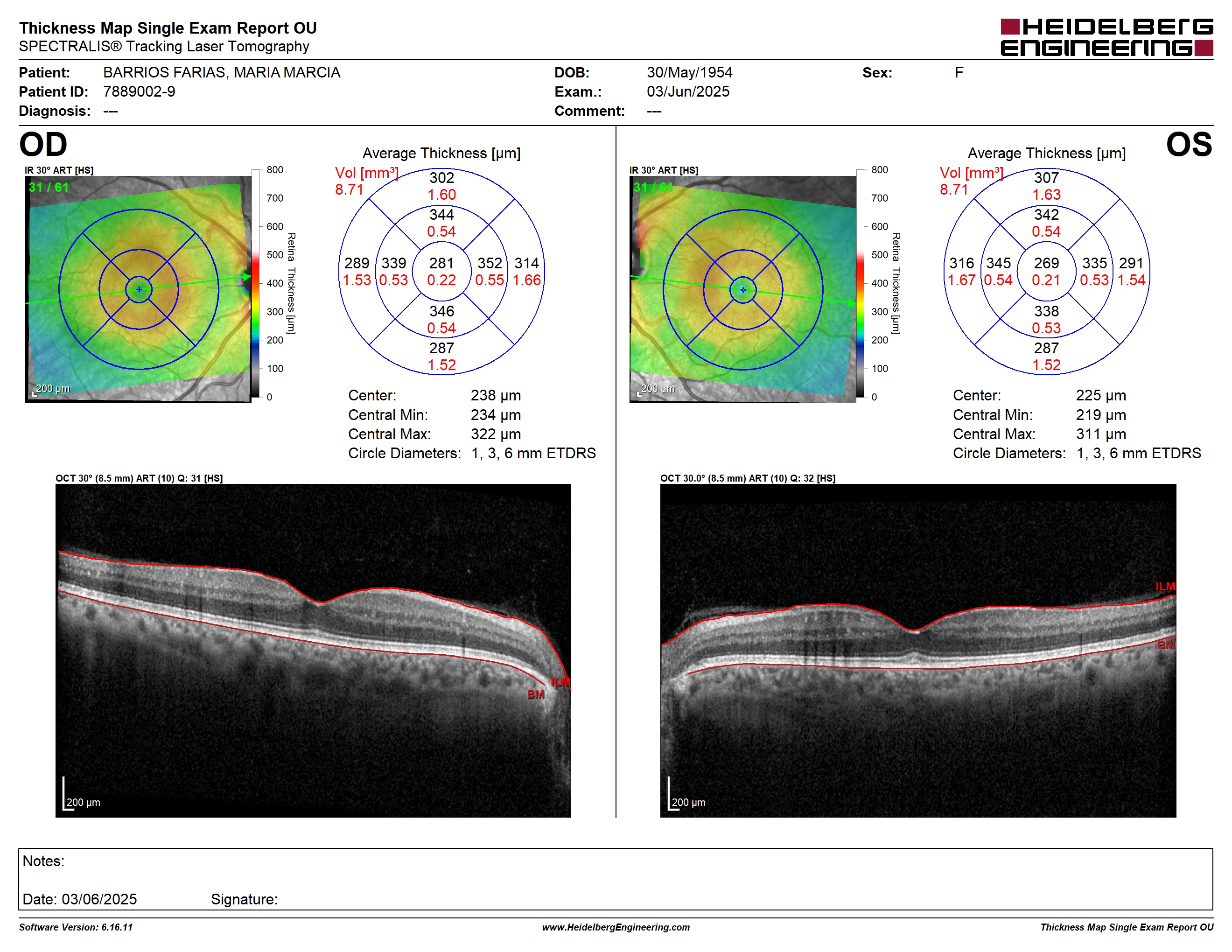The height and width of the screenshot is (952, 1232).
Task: Open the OD OCT B-scan image
Action: tap(313, 650)
